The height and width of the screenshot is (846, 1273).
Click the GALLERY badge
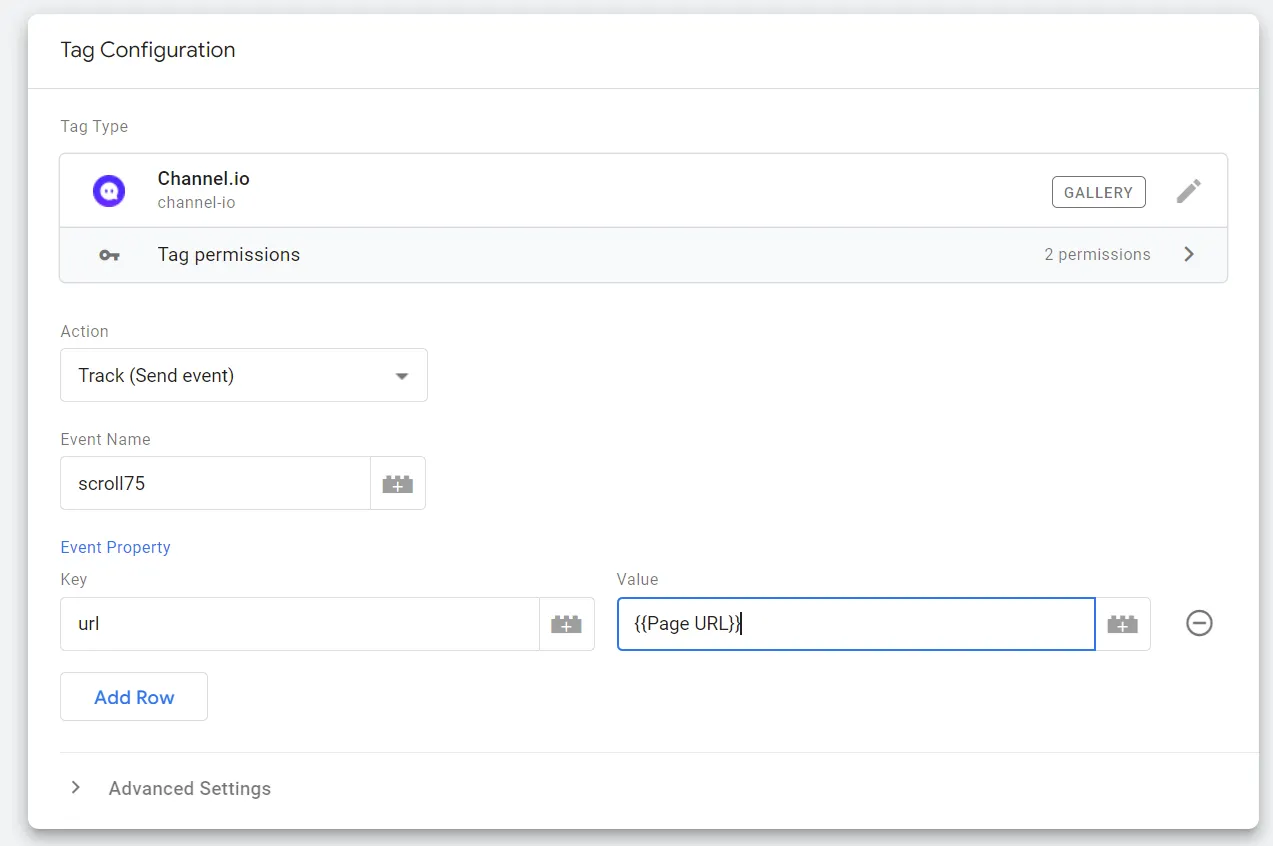(1098, 192)
